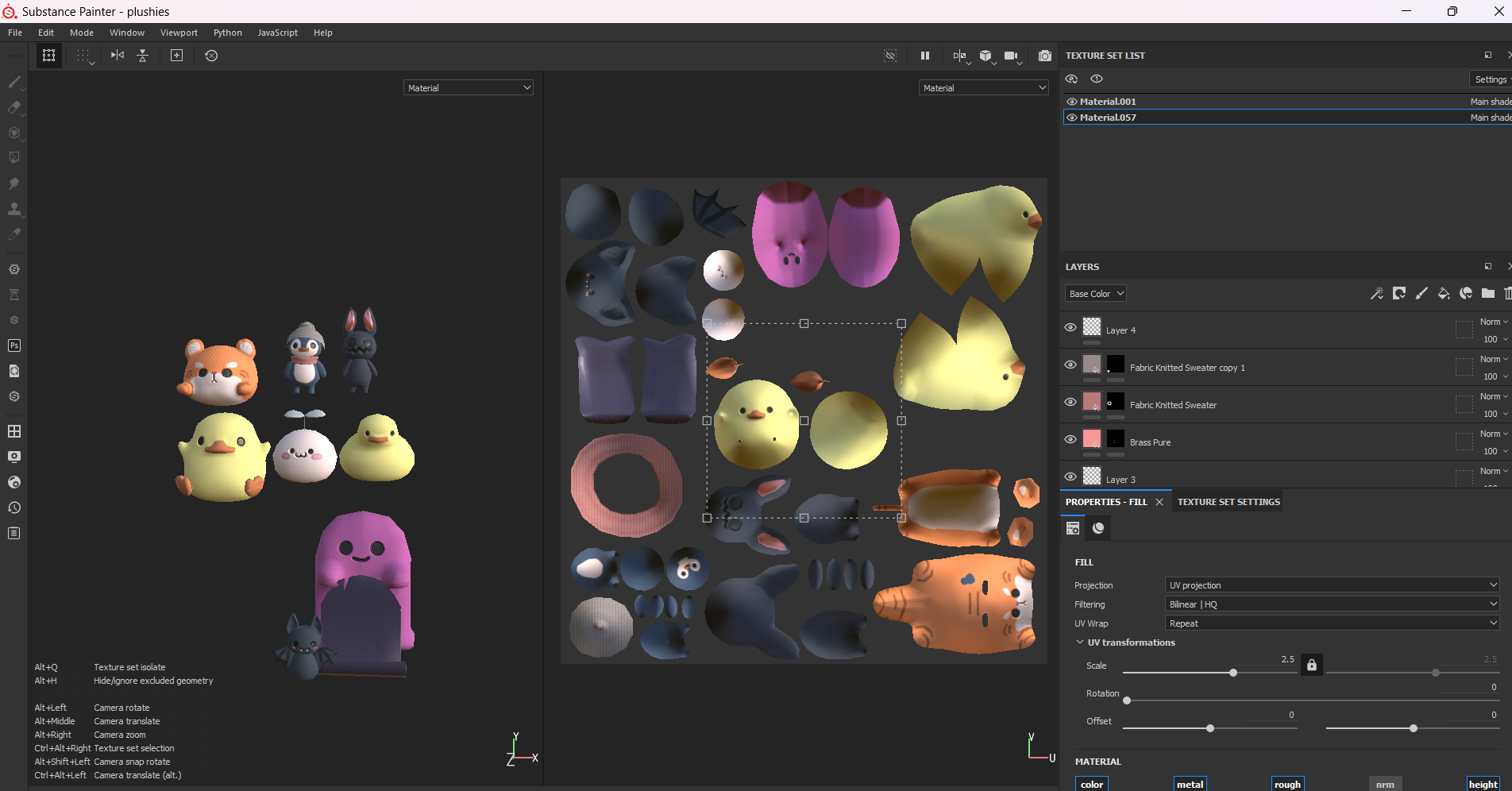Select the Paint brush tool
Viewport: 1512px width, 791px height.
click(x=14, y=83)
